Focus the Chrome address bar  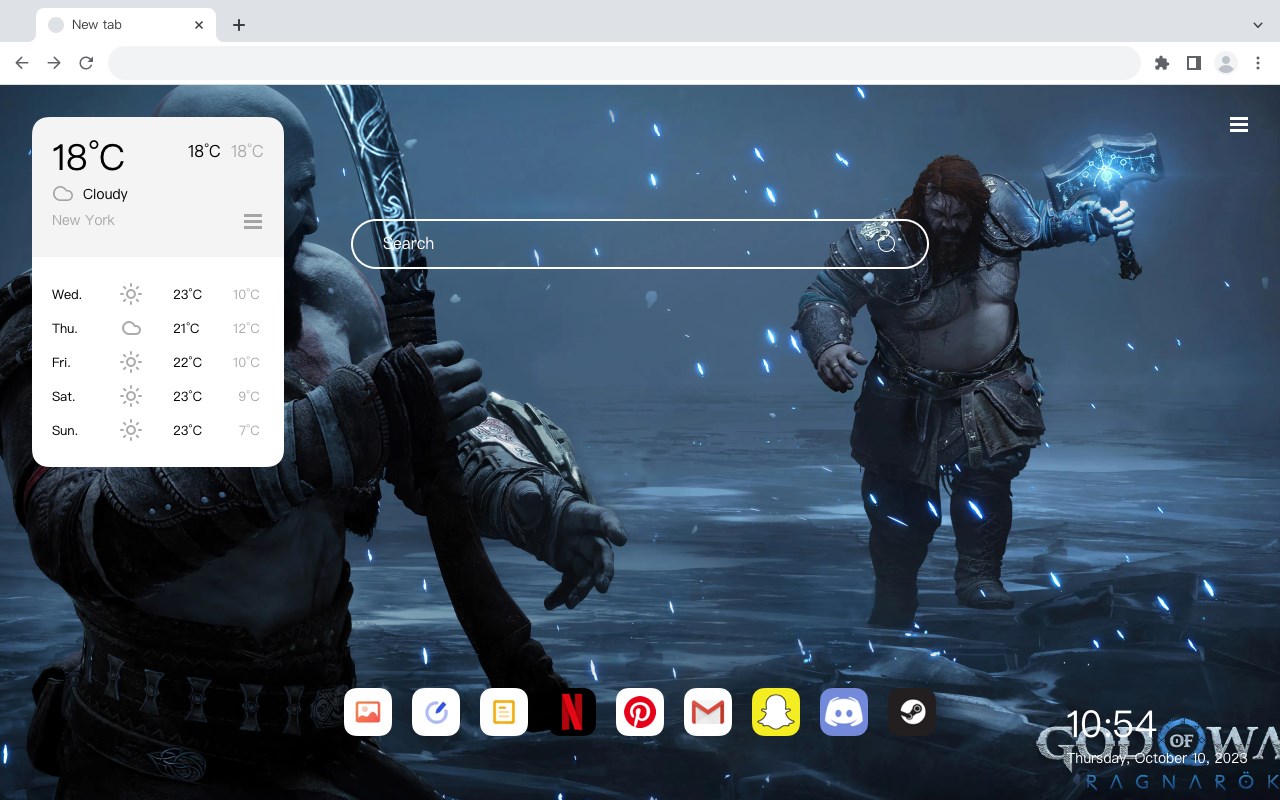click(624, 63)
